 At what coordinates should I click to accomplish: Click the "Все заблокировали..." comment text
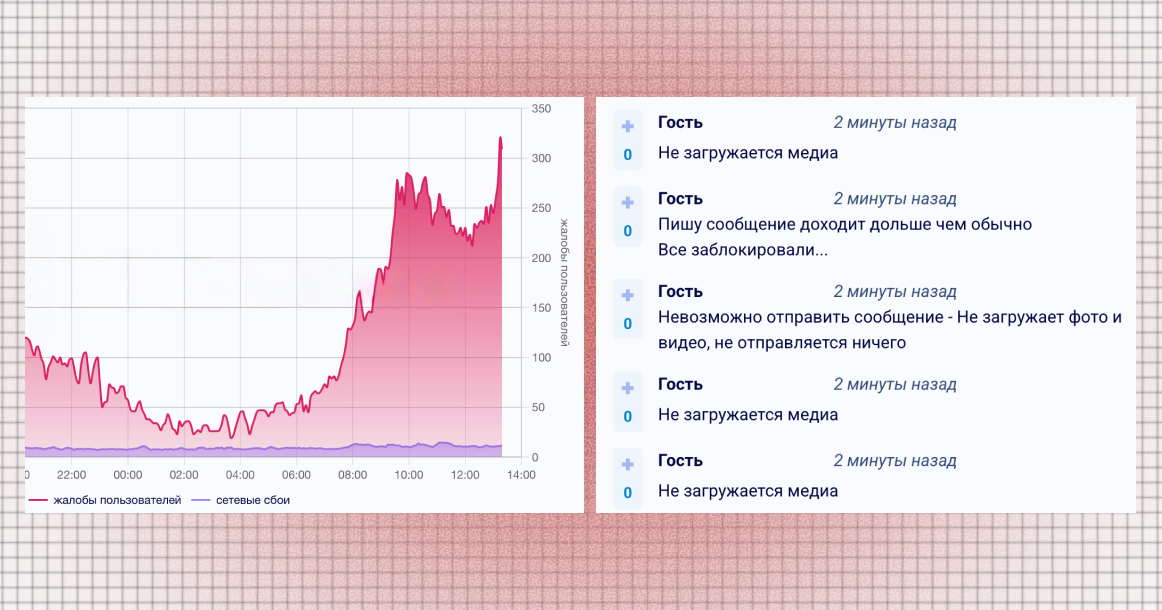coord(743,250)
